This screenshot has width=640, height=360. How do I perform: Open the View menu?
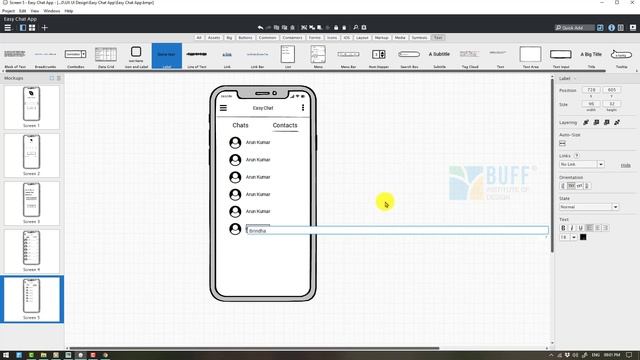(x=35, y=11)
